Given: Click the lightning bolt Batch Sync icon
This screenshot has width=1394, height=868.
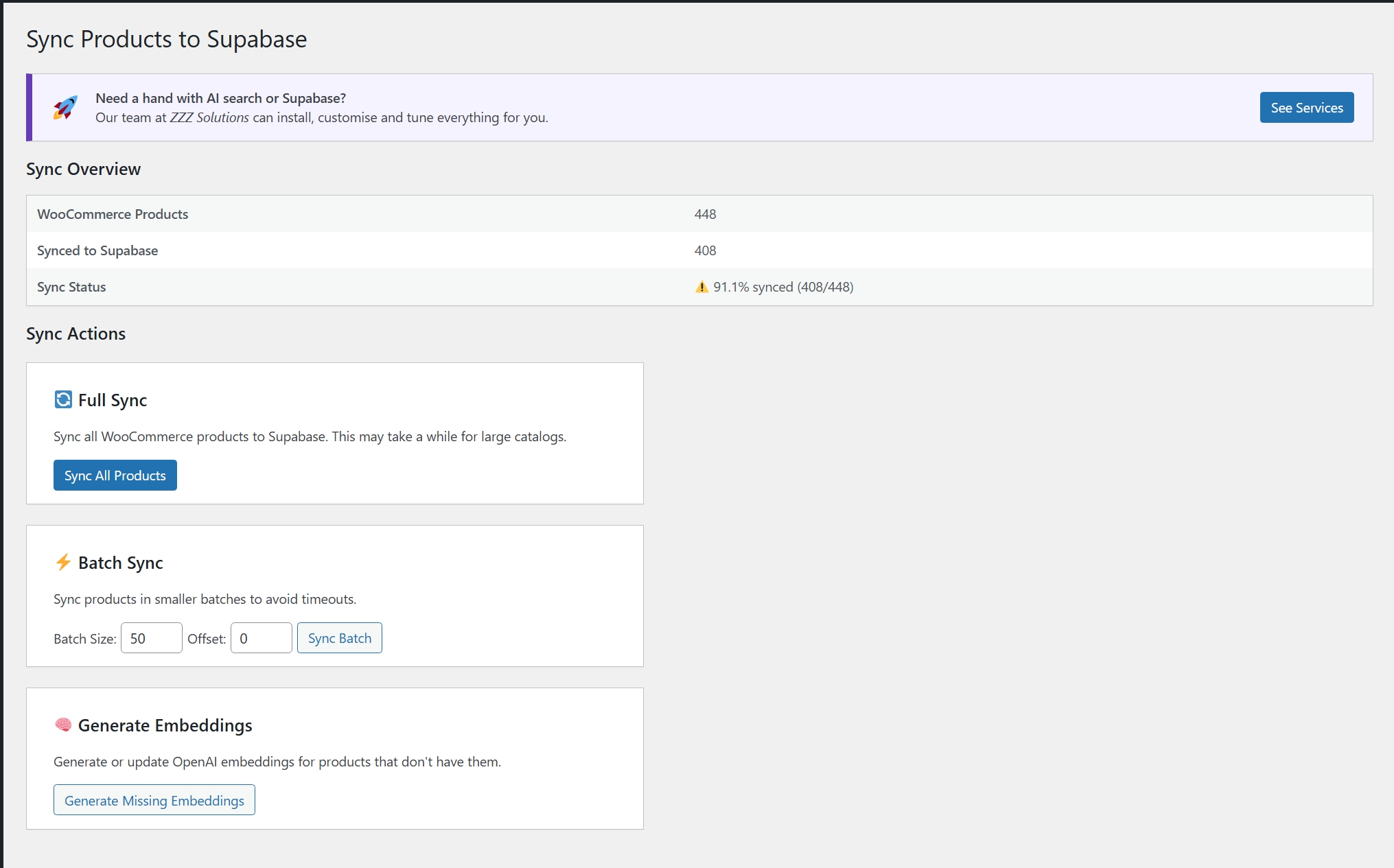Looking at the screenshot, I should [62, 562].
